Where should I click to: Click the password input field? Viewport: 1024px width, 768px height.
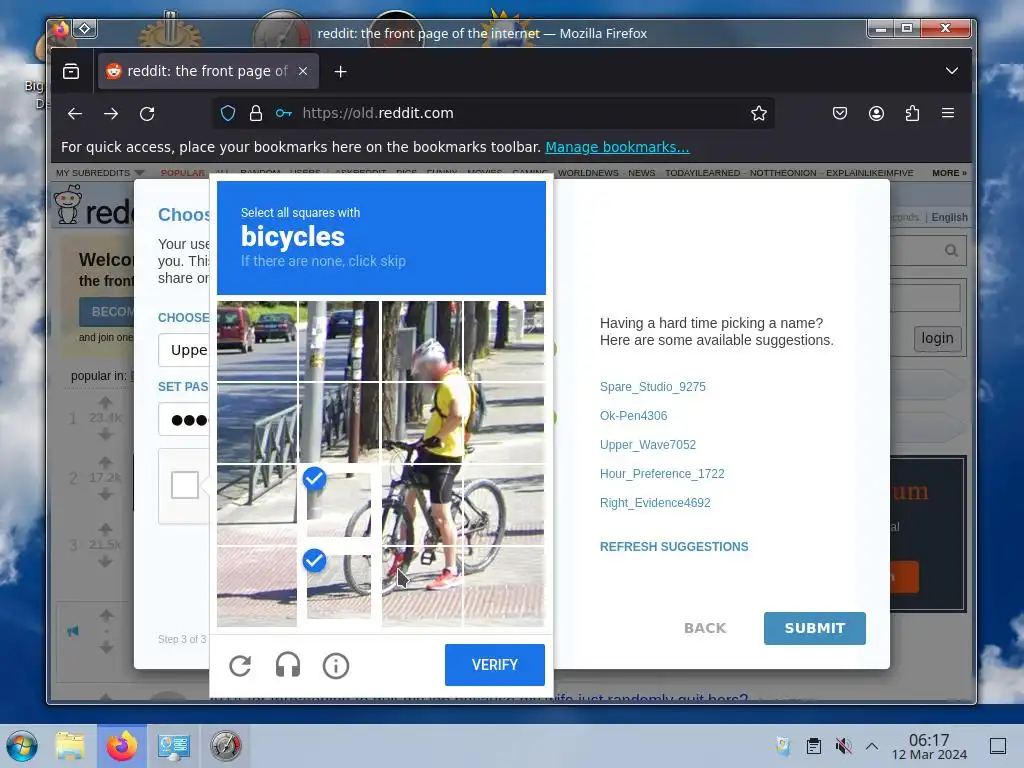point(184,419)
